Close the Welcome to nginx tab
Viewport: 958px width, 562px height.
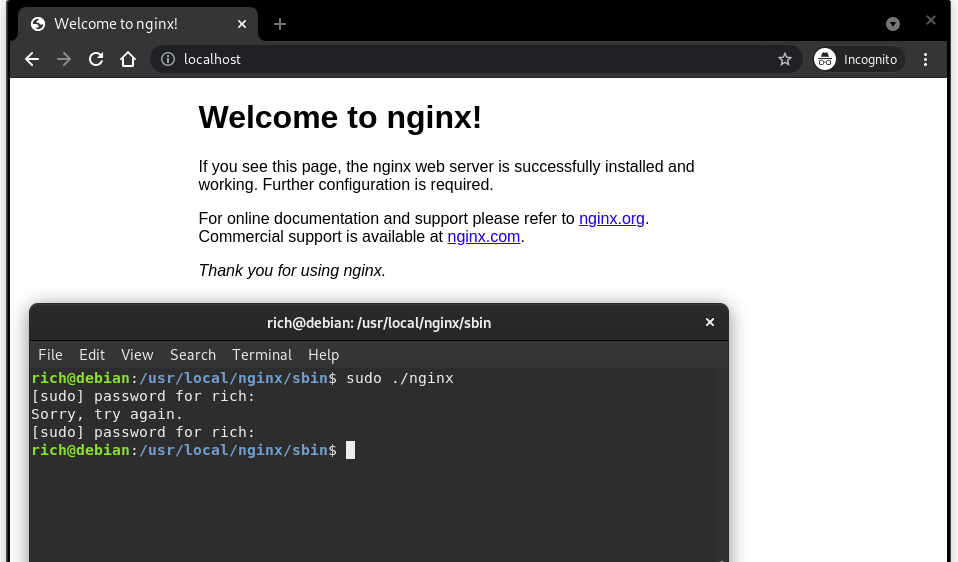(241, 24)
